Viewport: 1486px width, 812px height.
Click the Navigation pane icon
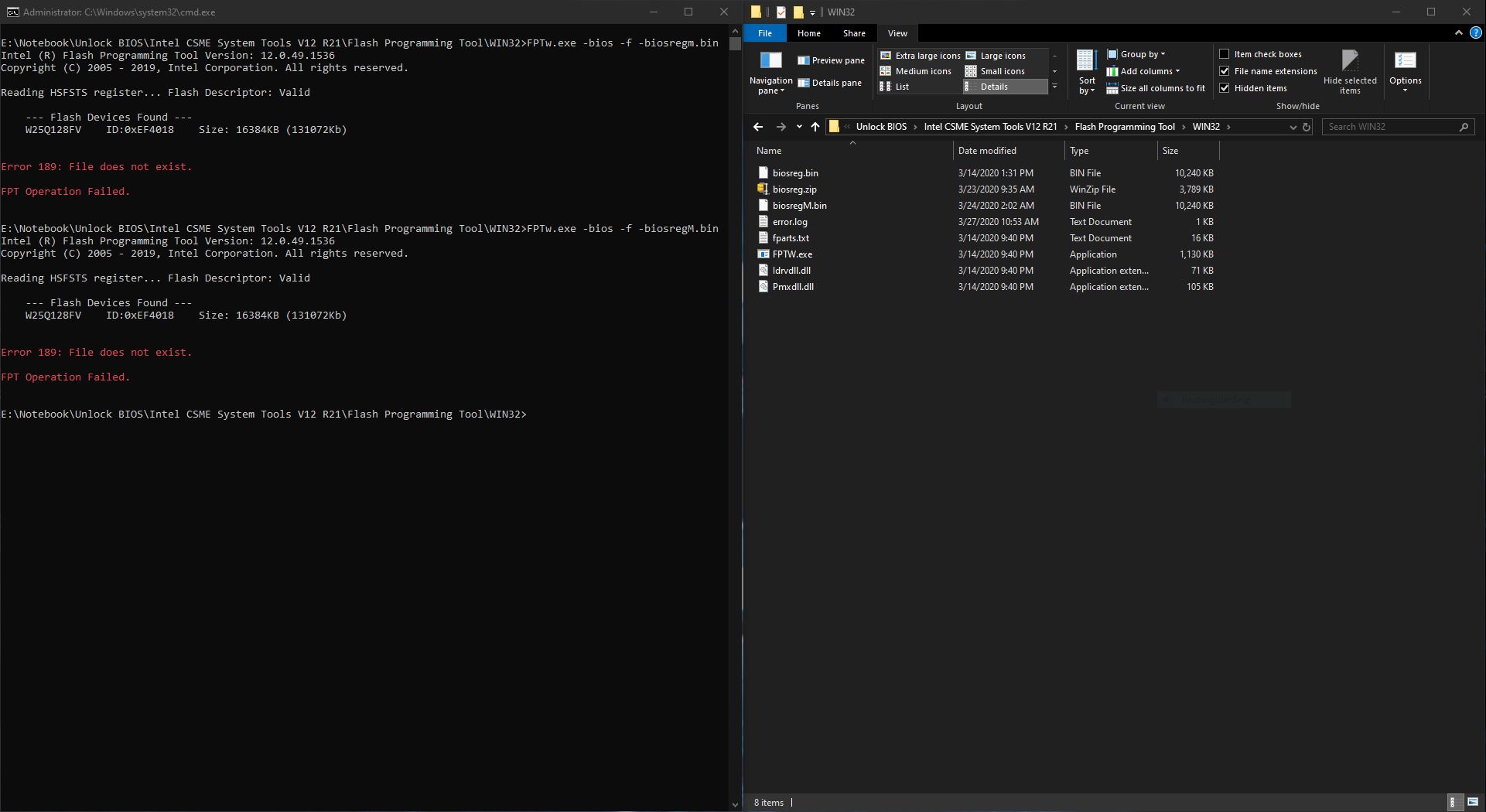[x=770, y=61]
